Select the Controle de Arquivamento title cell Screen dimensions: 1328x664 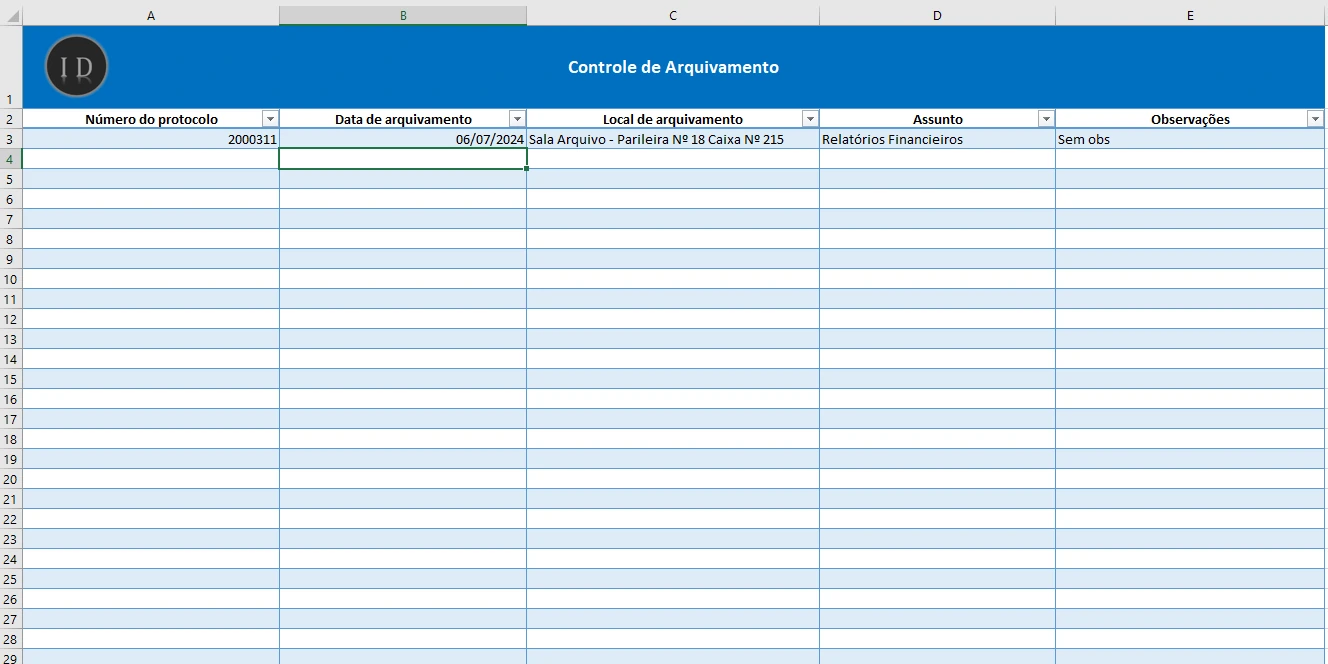pyautogui.click(x=672, y=68)
